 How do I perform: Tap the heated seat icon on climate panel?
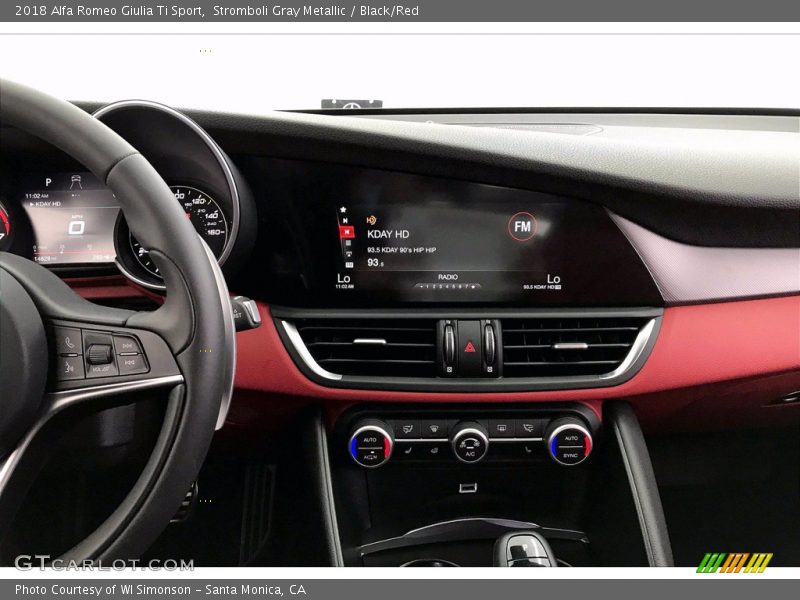(x=433, y=451)
